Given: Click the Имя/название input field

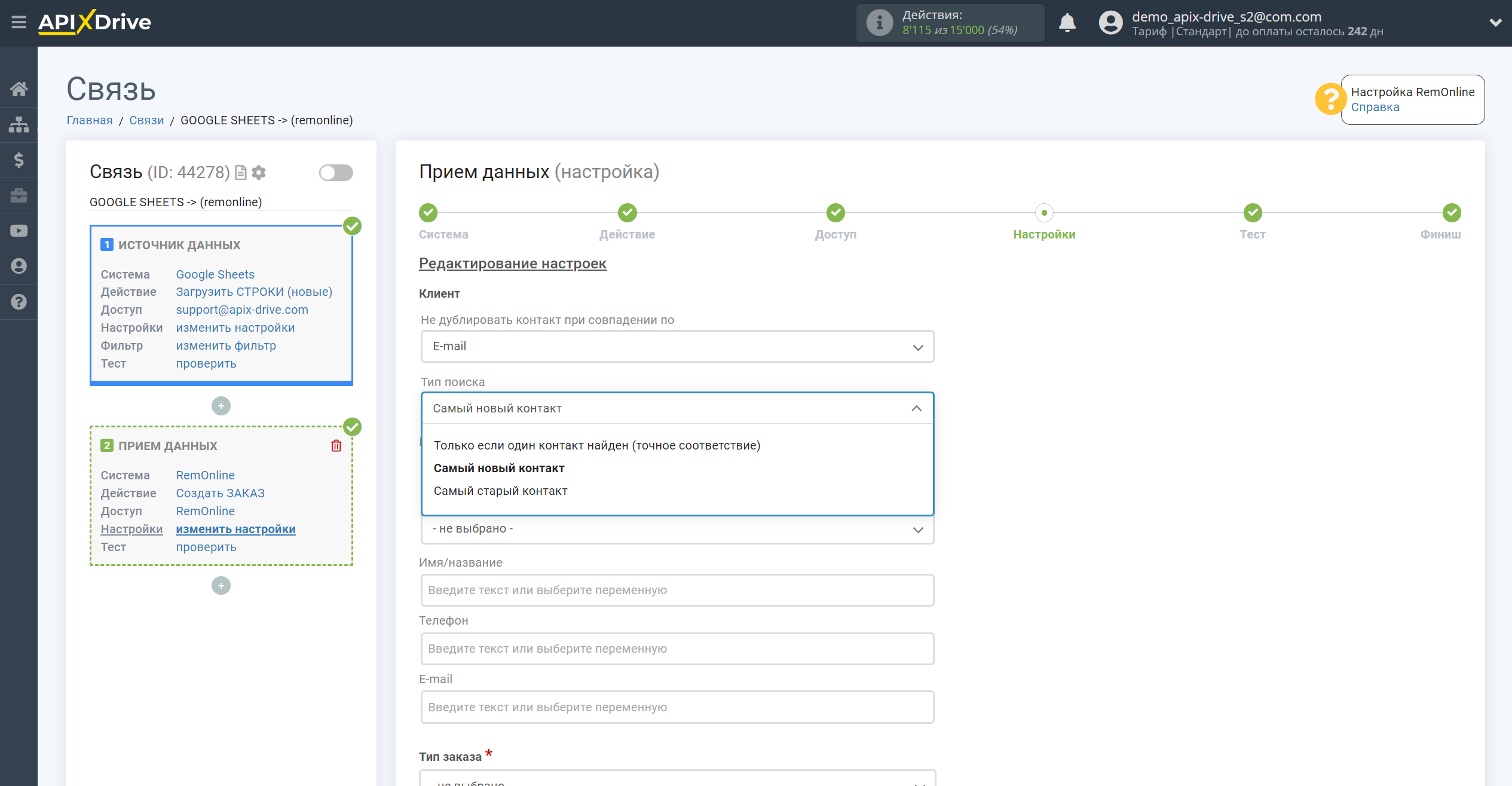Looking at the screenshot, I should coord(677,590).
